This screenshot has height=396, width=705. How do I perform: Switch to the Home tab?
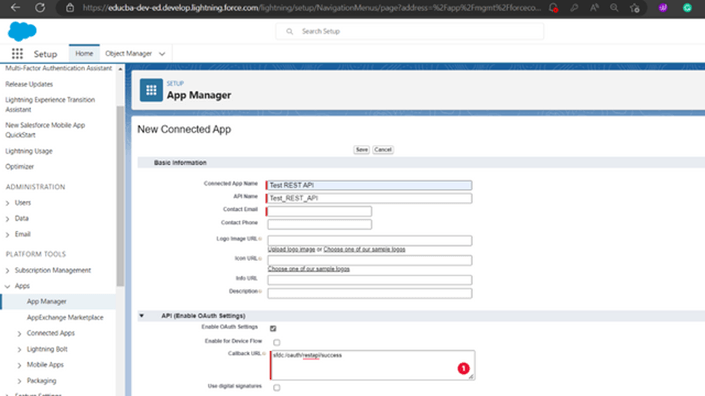point(84,53)
